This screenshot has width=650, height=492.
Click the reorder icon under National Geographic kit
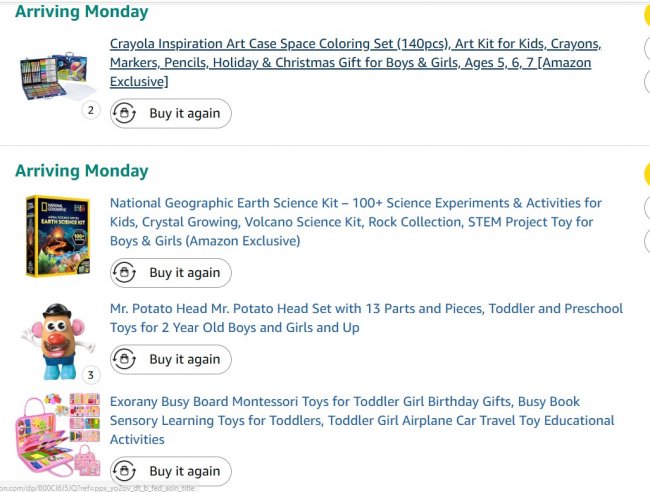point(125,273)
